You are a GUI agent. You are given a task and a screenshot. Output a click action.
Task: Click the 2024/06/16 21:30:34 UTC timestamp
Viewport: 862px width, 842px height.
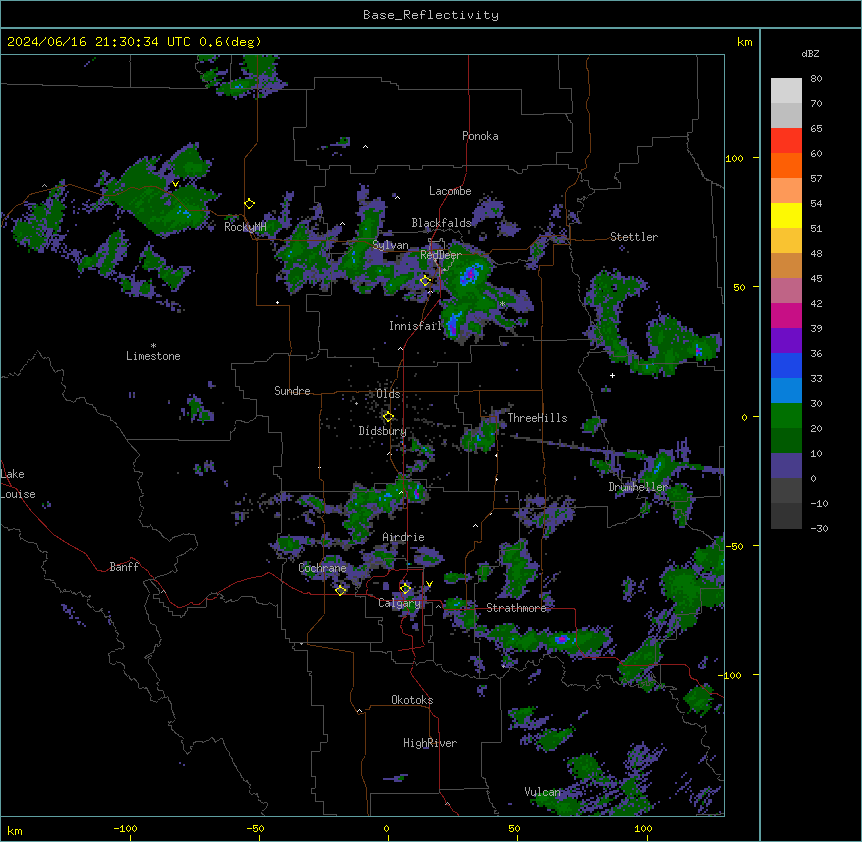tap(99, 42)
